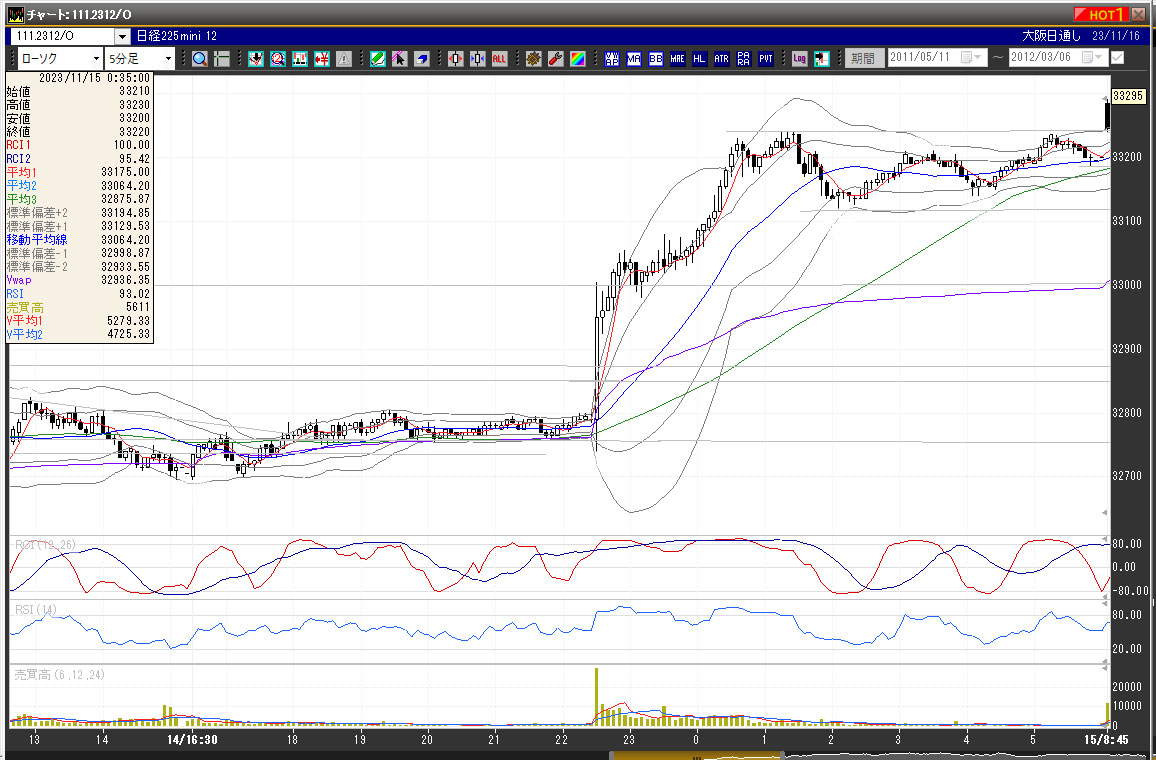Click the current price label 33295
Viewport: 1156px width, 760px height.
1128,96
